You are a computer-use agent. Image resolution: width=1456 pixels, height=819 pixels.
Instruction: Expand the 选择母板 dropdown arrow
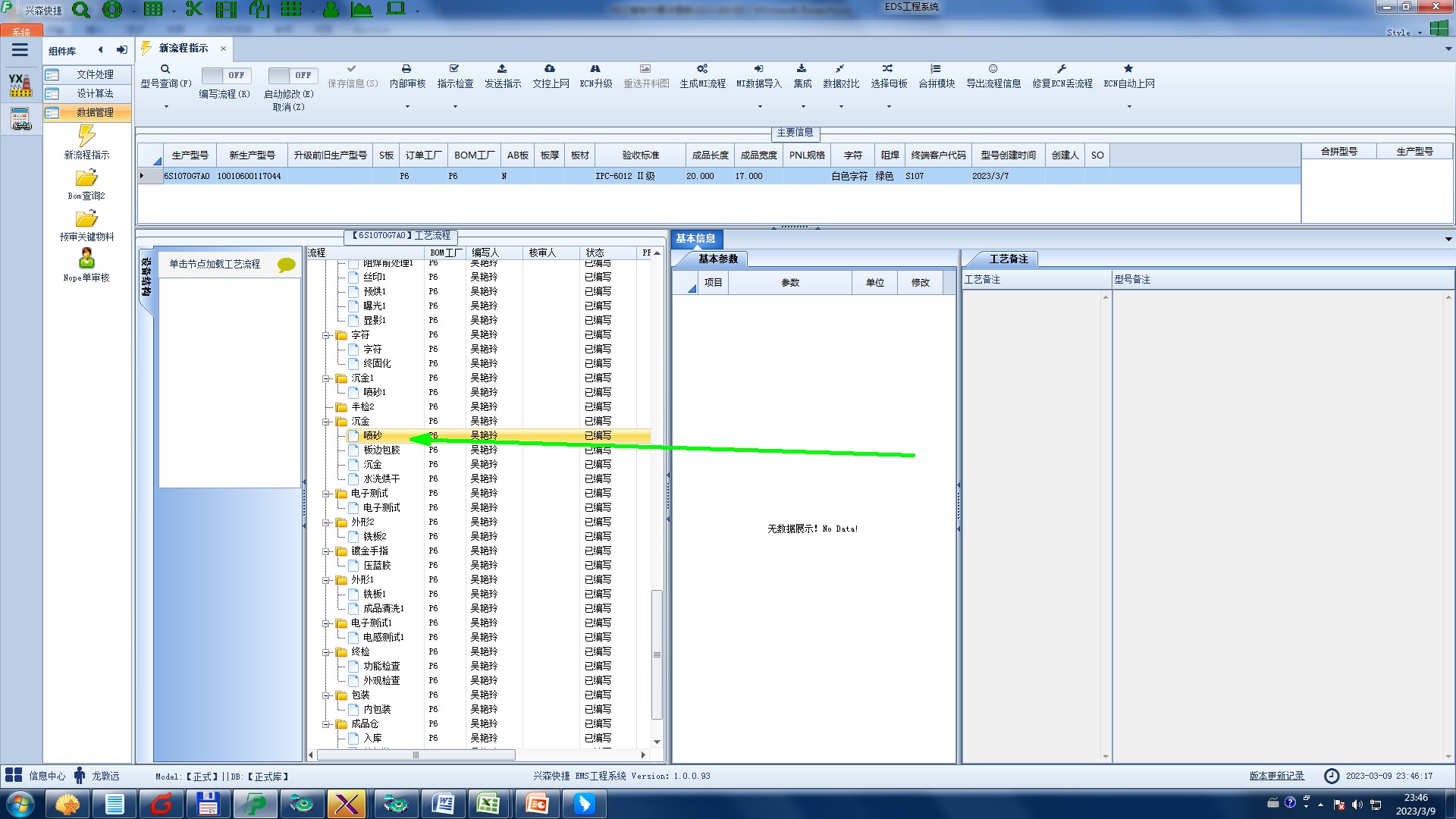pyautogui.click(x=889, y=107)
